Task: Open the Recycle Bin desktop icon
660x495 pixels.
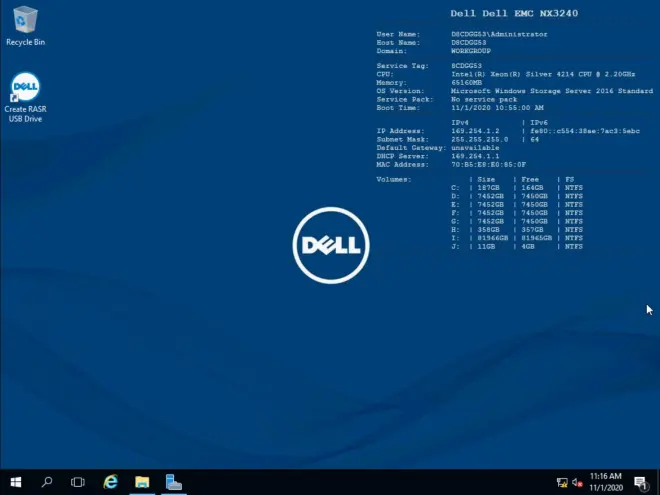Action: coord(25,26)
